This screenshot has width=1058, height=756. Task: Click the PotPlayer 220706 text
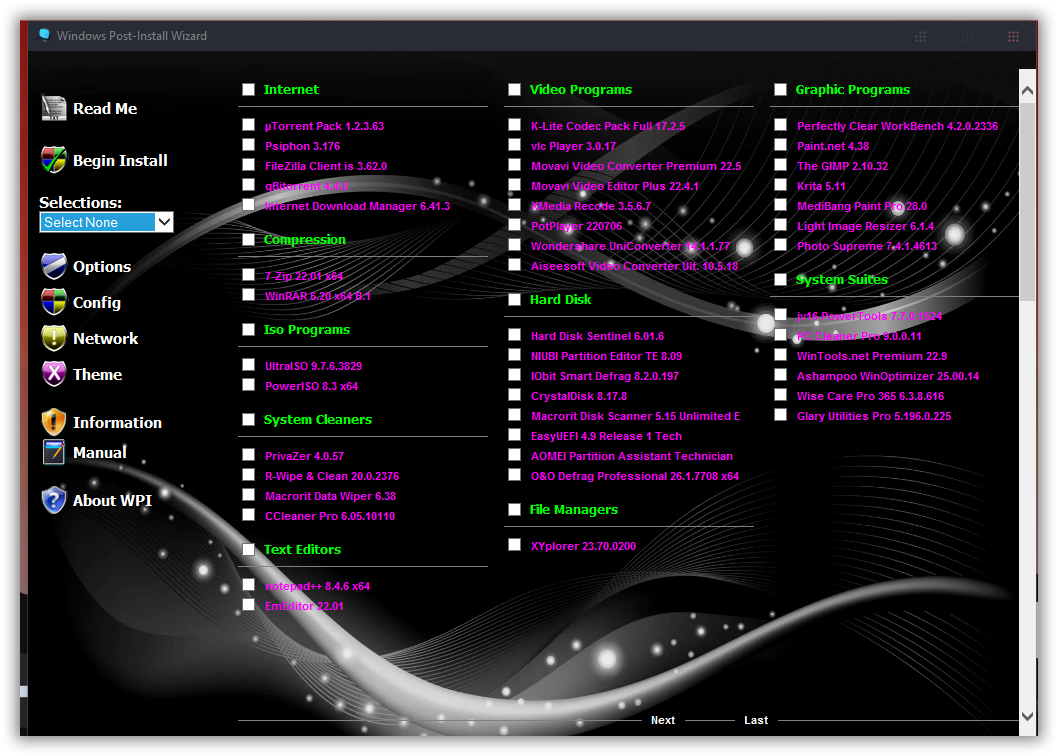click(576, 226)
